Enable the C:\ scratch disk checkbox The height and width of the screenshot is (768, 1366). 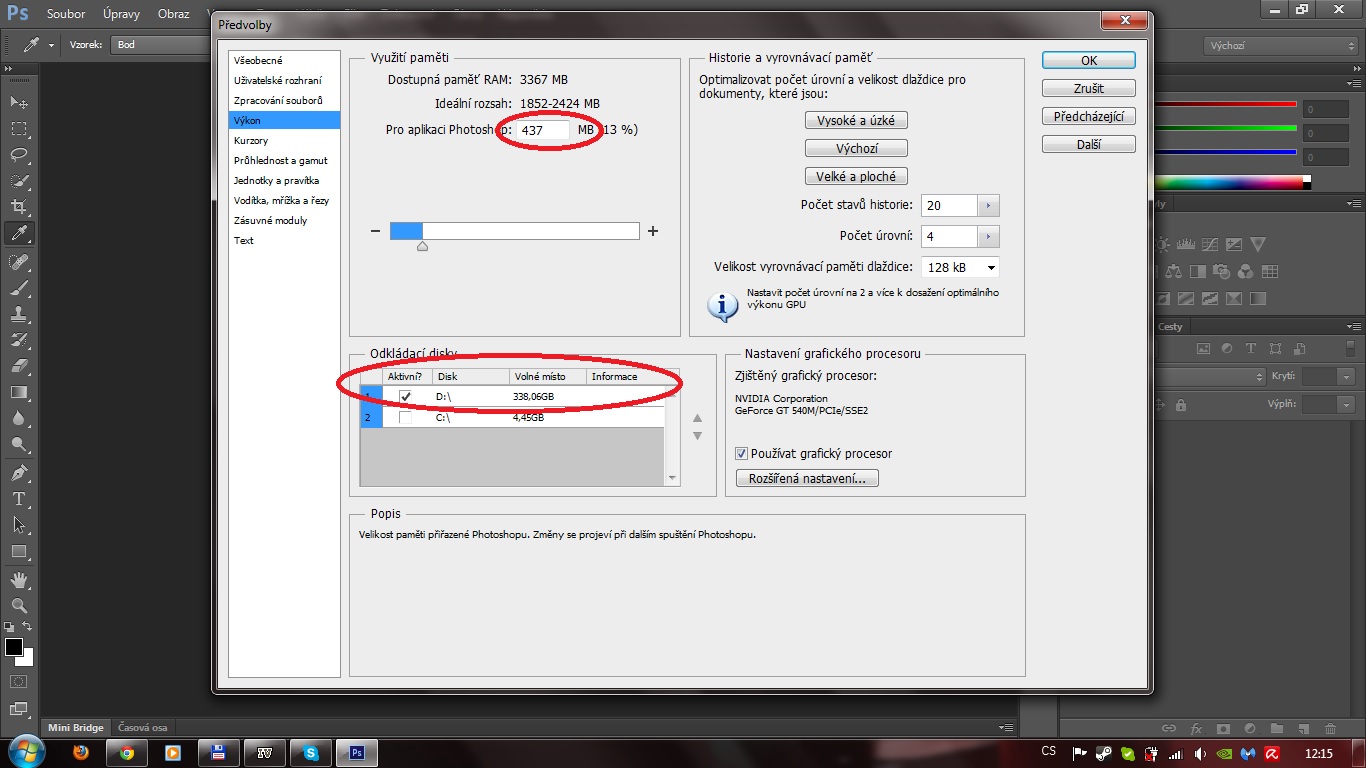[405, 417]
